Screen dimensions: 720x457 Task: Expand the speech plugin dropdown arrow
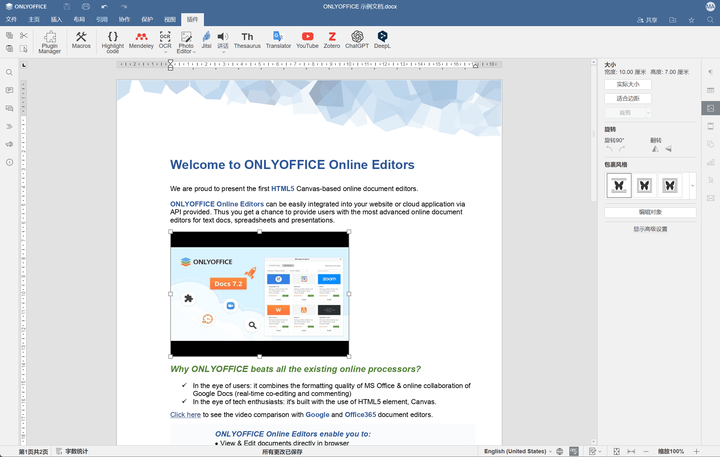pyautogui.click(x=223, y=52)
